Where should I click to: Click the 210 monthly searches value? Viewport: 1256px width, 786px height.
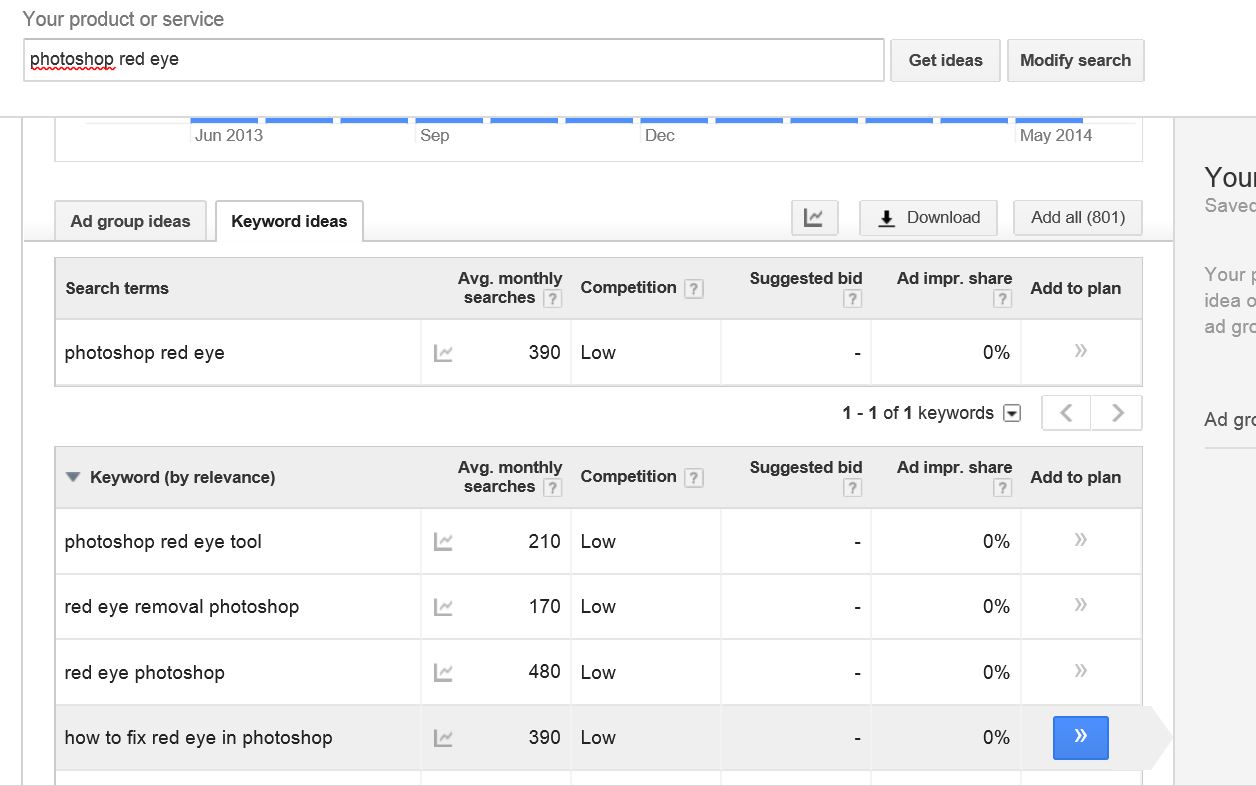tap(544, 541)
